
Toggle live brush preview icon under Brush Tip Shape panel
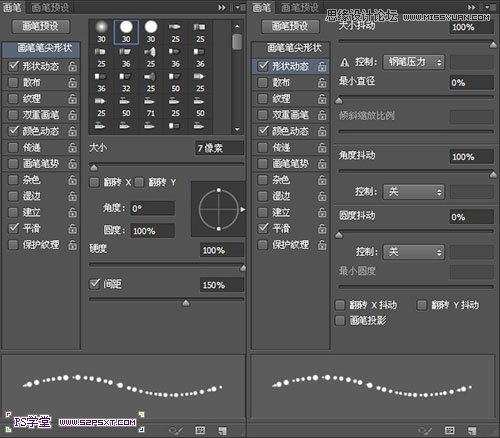pyautogui.click(x=176, y=430)
